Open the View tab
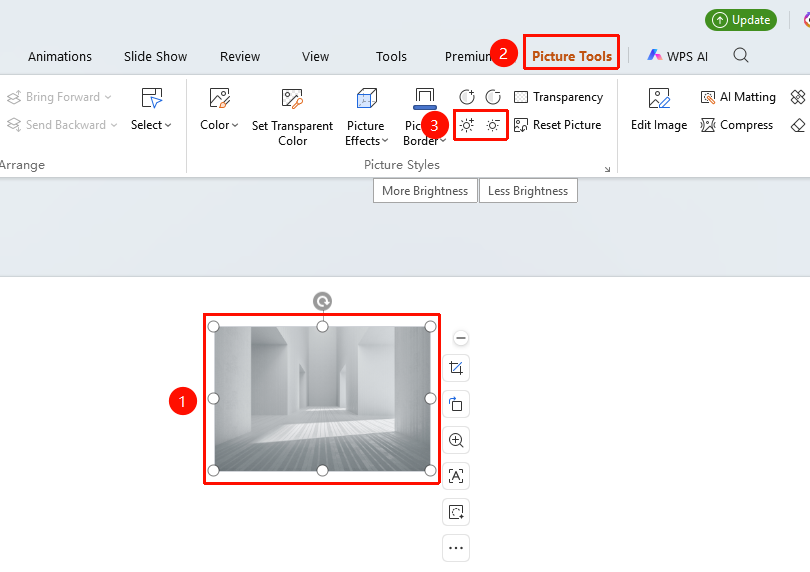The height and width of the screenshot is (572, 810). [315, 56]
